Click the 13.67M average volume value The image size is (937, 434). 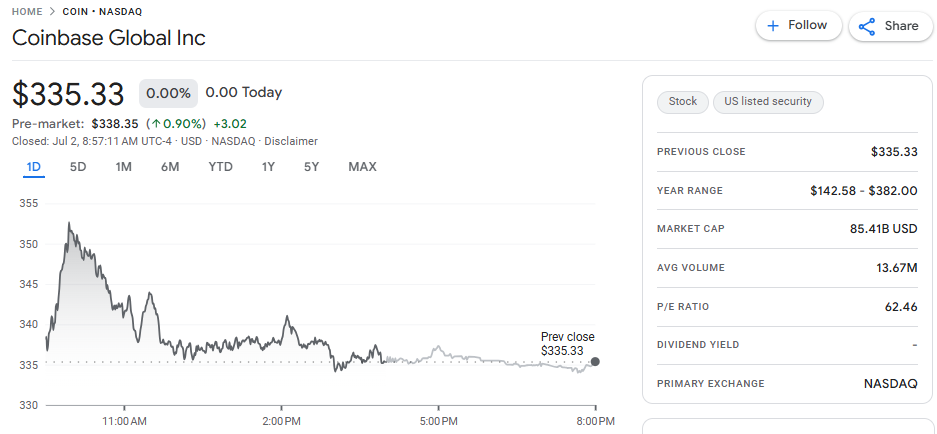[896, 268]
